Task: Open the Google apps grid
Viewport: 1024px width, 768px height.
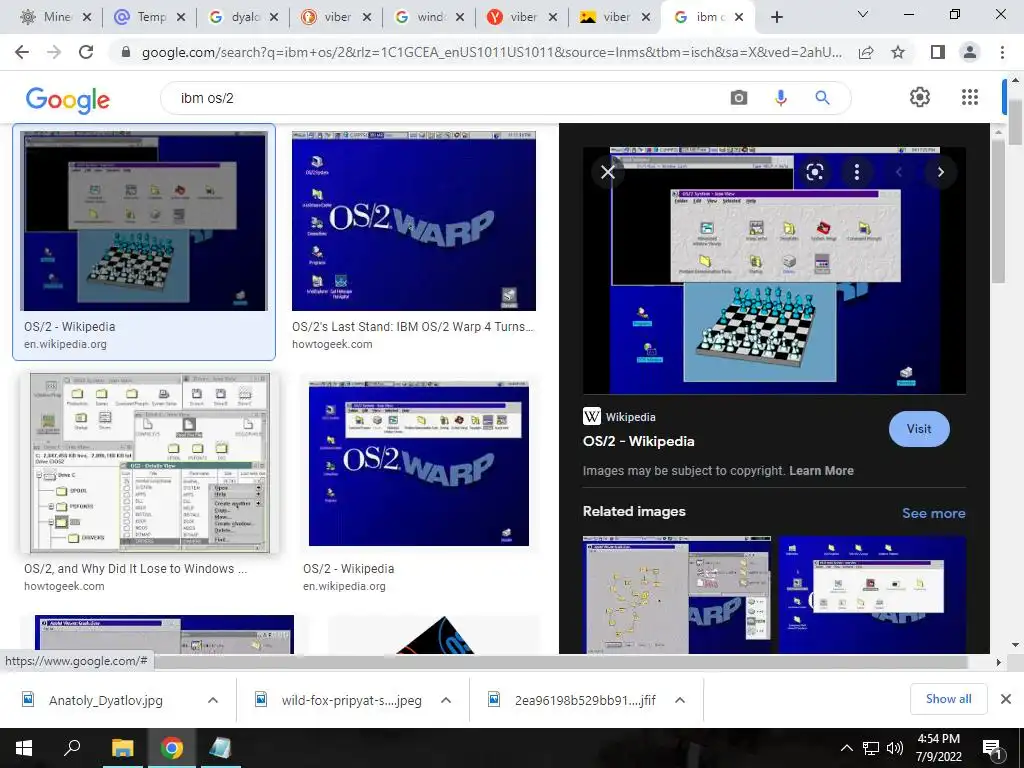Action: click(970, 97)
